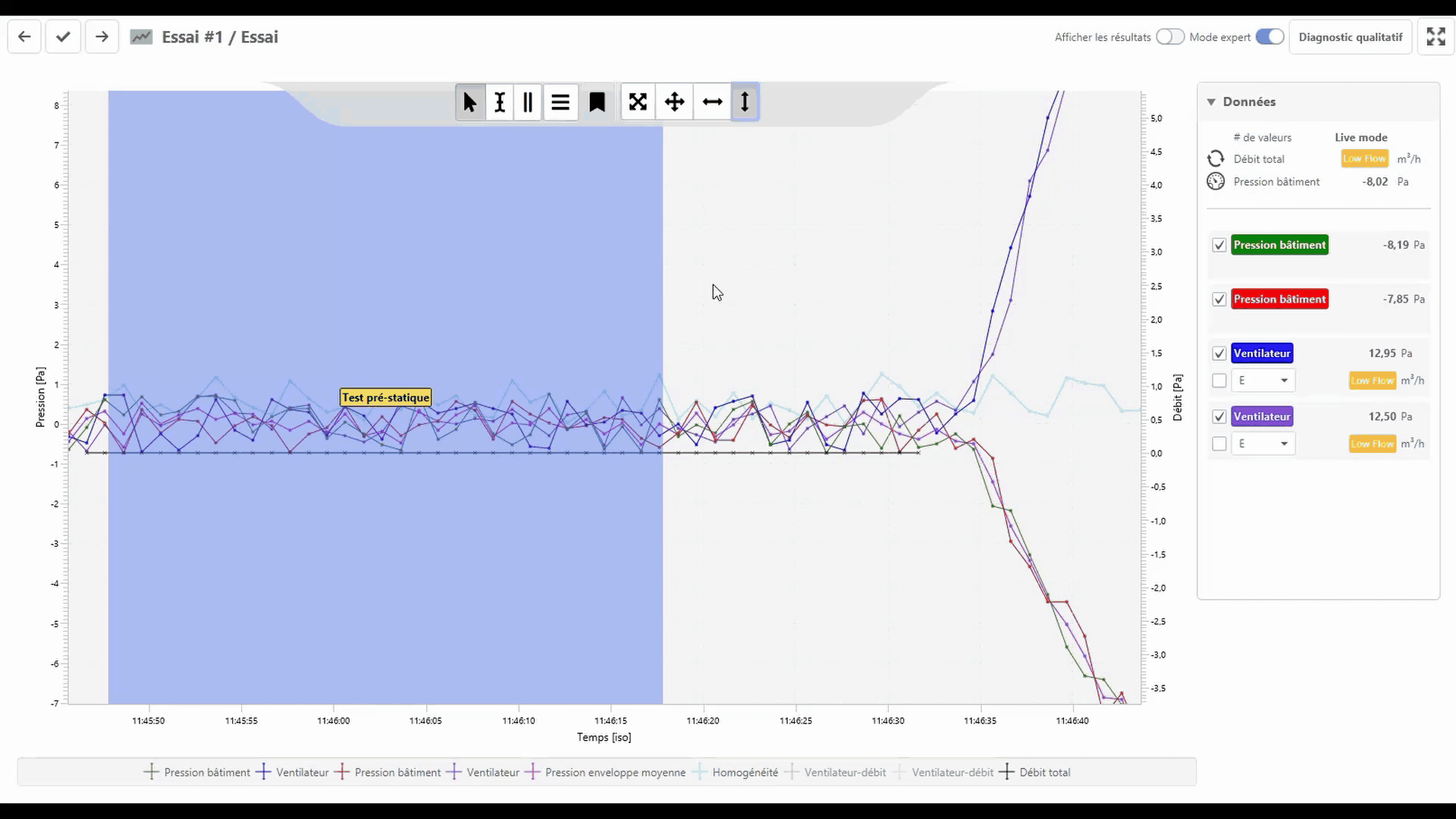Enable the checkbox under blue Ventilateur
The height and width of the screenshot is (819, 1456).
(x=1219, y=381)
